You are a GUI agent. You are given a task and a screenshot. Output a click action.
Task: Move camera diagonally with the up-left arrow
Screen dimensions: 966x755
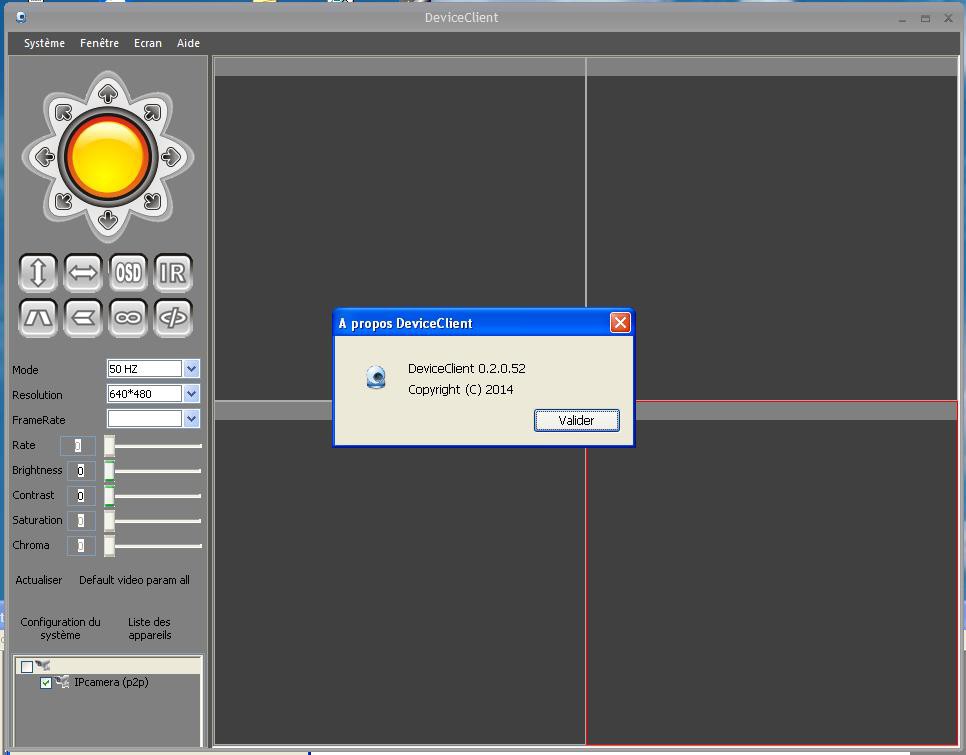[x=63, y=112]
